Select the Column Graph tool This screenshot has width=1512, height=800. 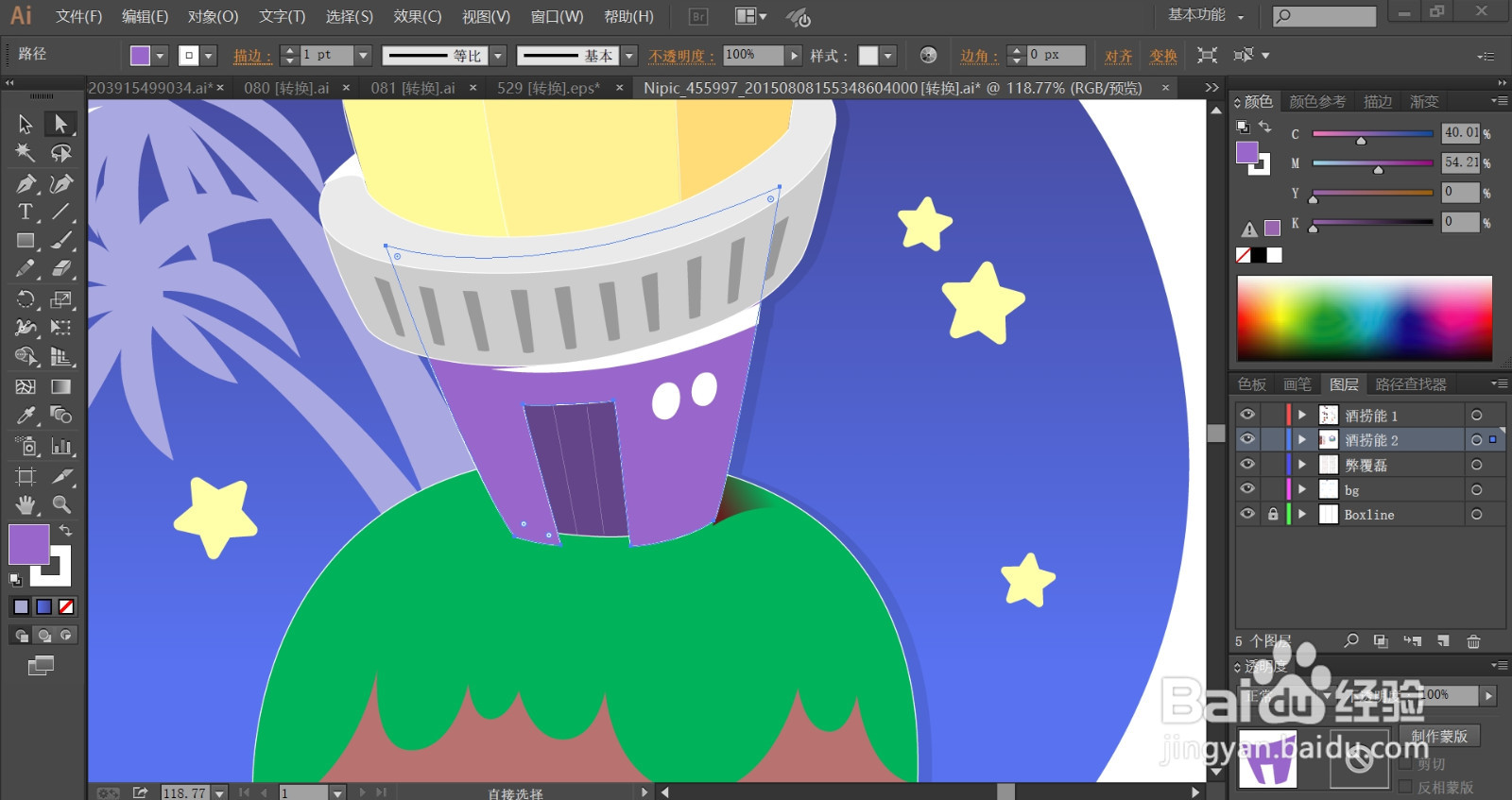pos(61,446)
